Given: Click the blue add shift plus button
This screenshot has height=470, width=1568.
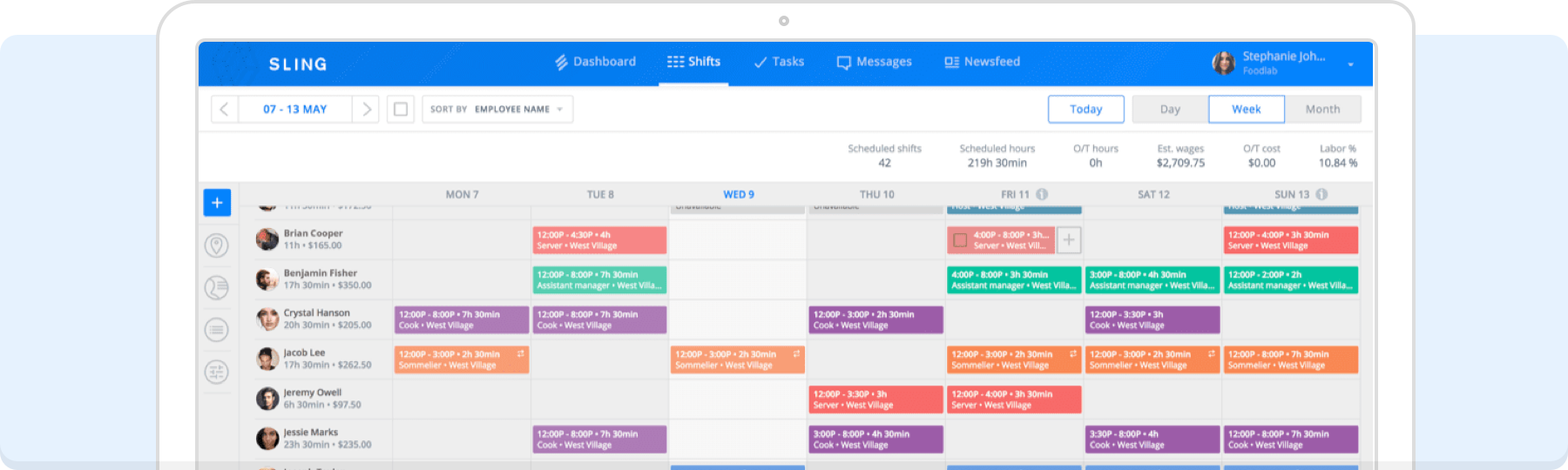Looking at the screenshot, I should 217,203.
